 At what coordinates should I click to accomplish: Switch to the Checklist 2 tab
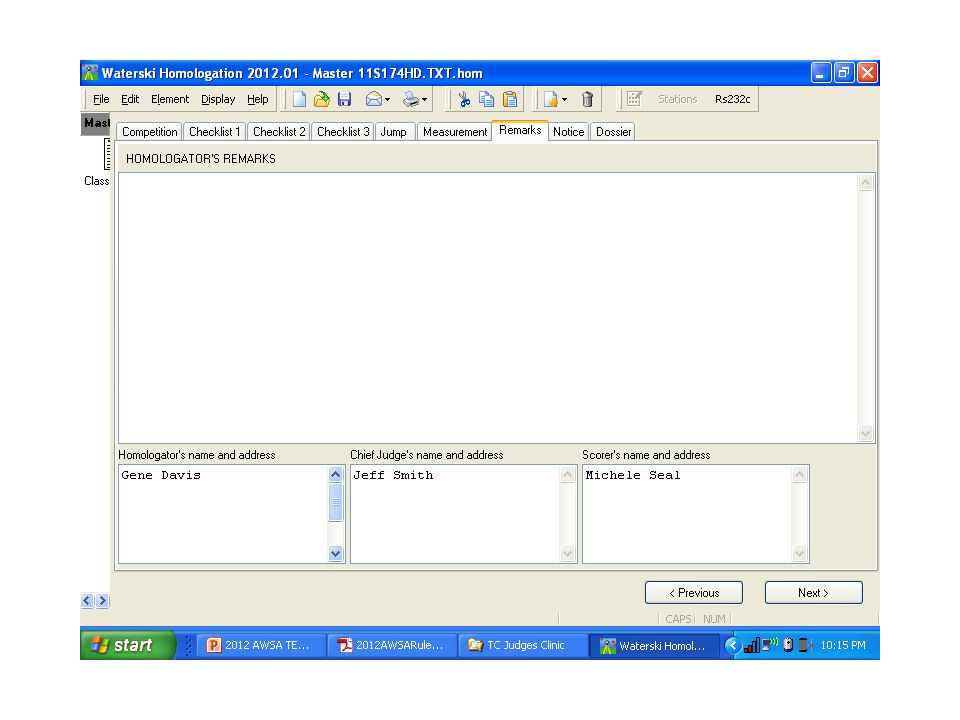279,132
